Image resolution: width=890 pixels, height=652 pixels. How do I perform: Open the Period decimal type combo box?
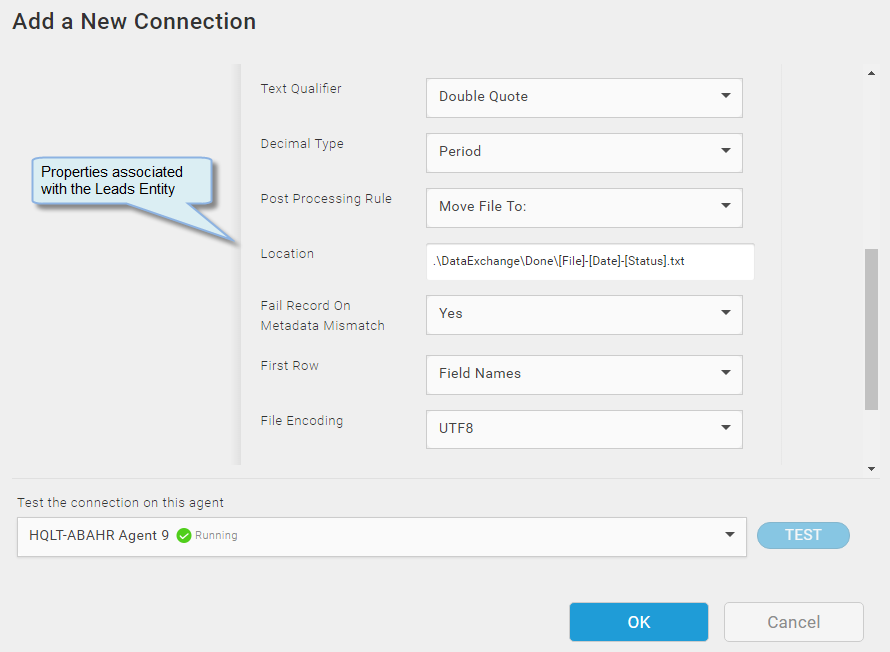coord(584,153)
